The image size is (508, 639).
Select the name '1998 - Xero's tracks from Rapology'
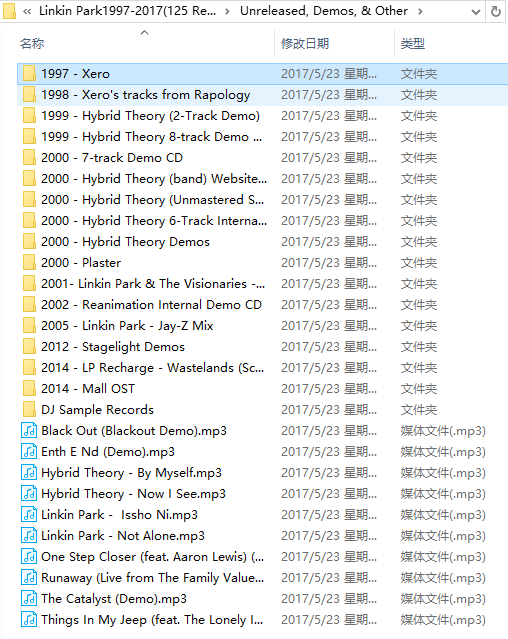click(145, 95)
